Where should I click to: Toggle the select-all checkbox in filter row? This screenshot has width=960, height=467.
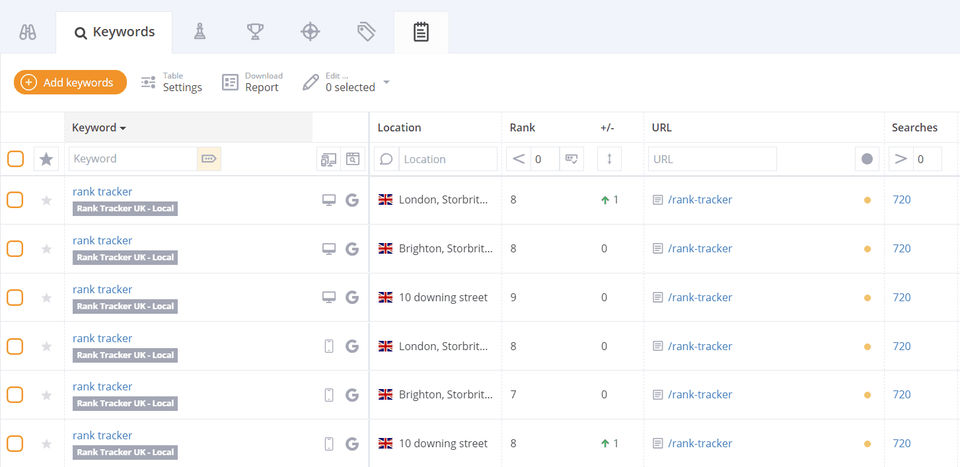click(x=15, y=159)
